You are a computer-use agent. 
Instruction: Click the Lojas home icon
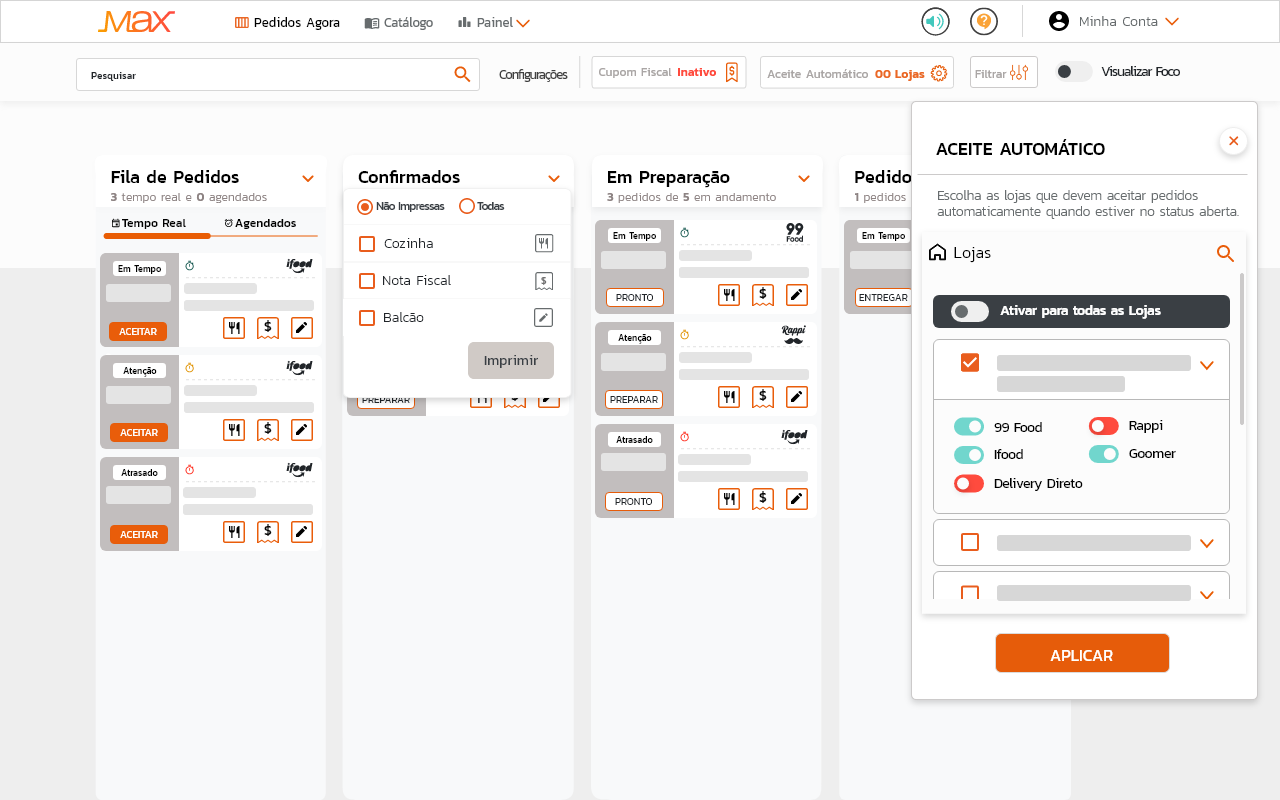tap(937, 252)
